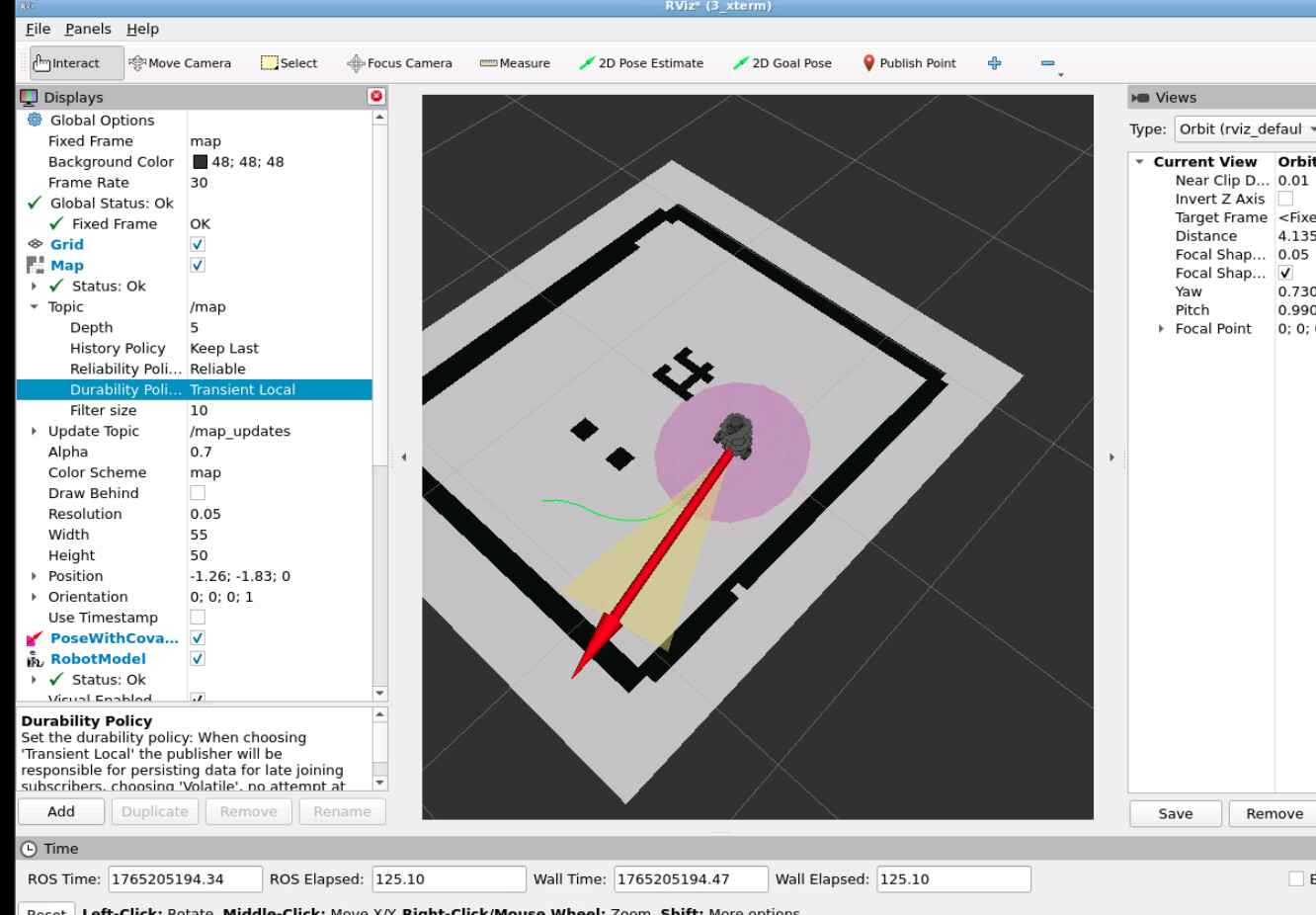Viewport: 1316px width, 915px height.
Task: Click the Add display button
Action: tap(61, 811)
